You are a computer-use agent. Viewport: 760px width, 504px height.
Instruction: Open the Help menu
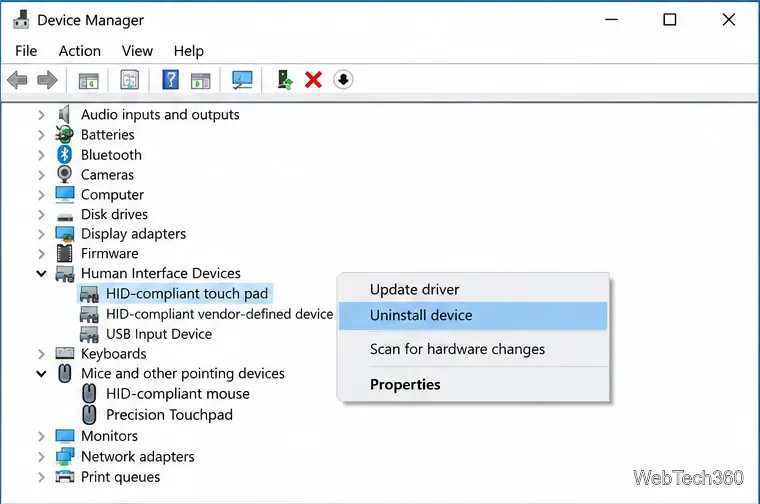click(189, 51)
